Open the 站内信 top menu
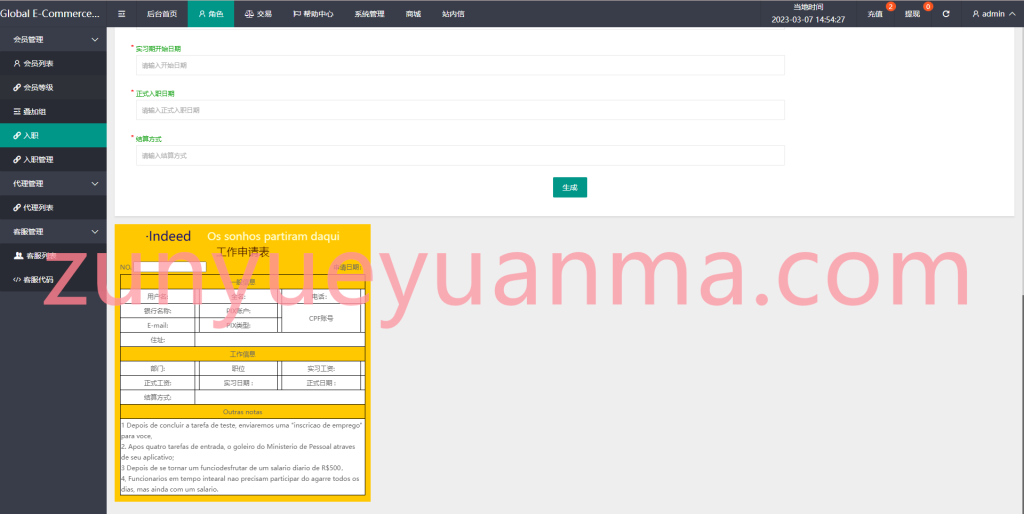The width and height of the screenshot is (1024, 514). tap(453, 14)
